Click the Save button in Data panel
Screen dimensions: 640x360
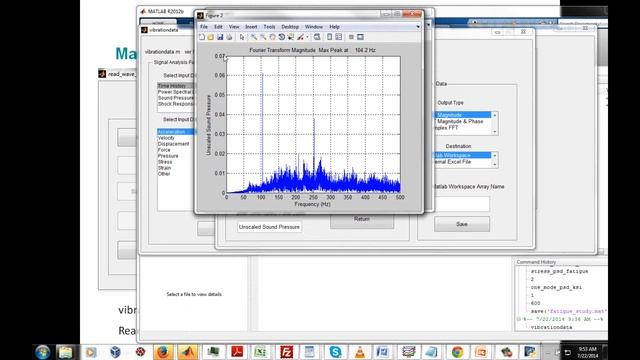click(x=462, y=224)
